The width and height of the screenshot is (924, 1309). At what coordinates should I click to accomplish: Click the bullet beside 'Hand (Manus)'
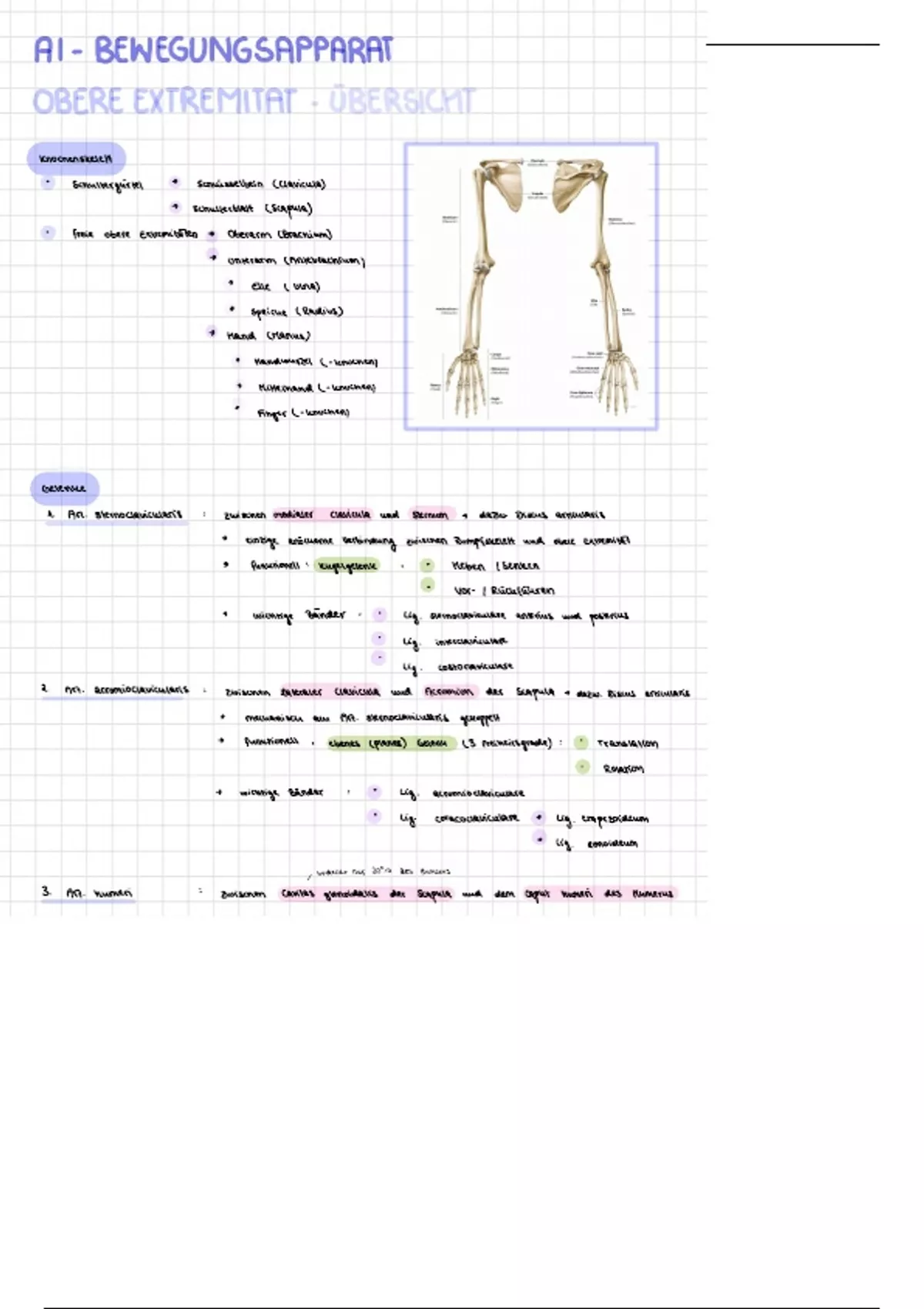click(212, 333)
